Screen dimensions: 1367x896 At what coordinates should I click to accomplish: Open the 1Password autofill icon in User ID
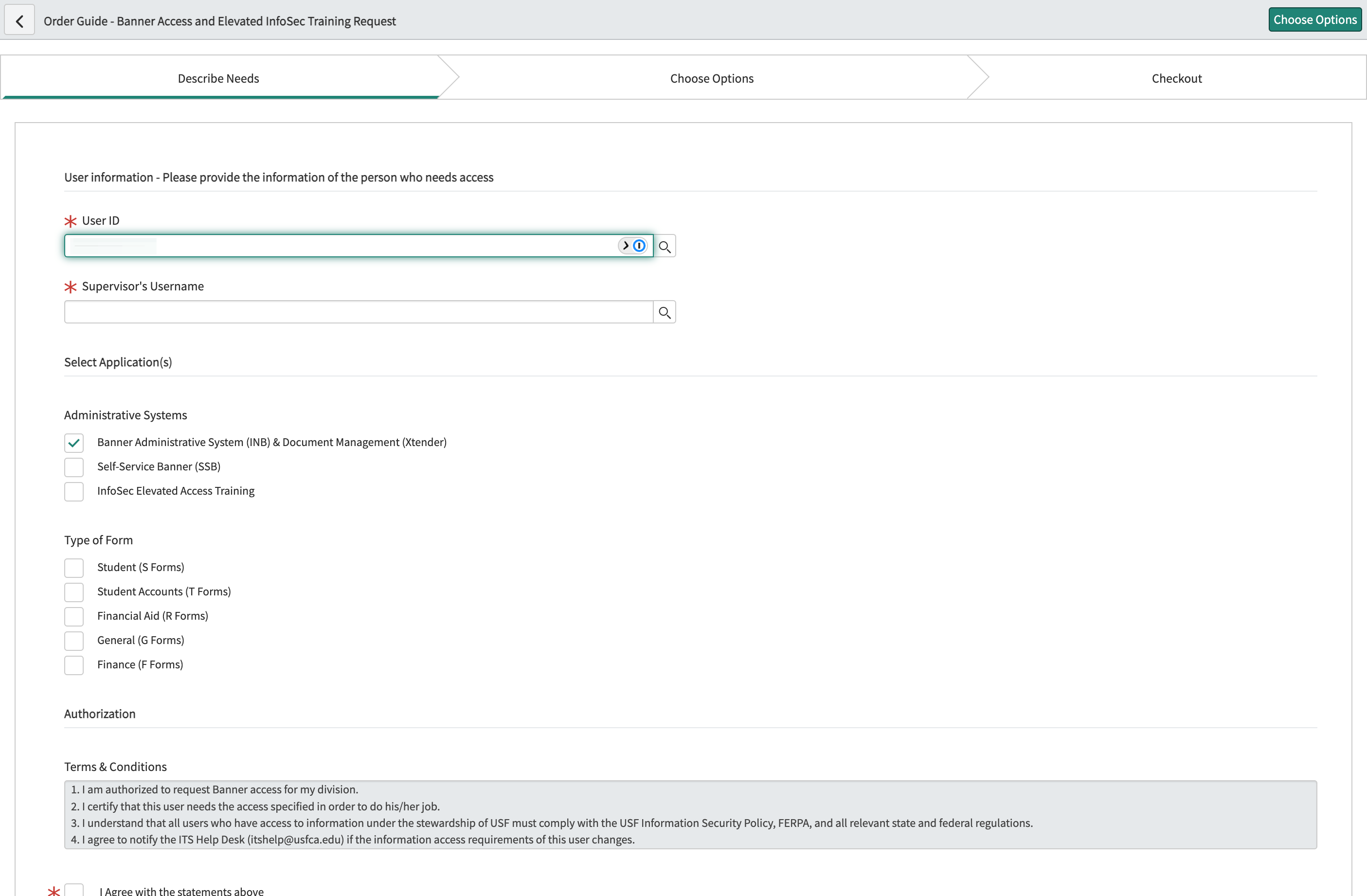[639, 246]
